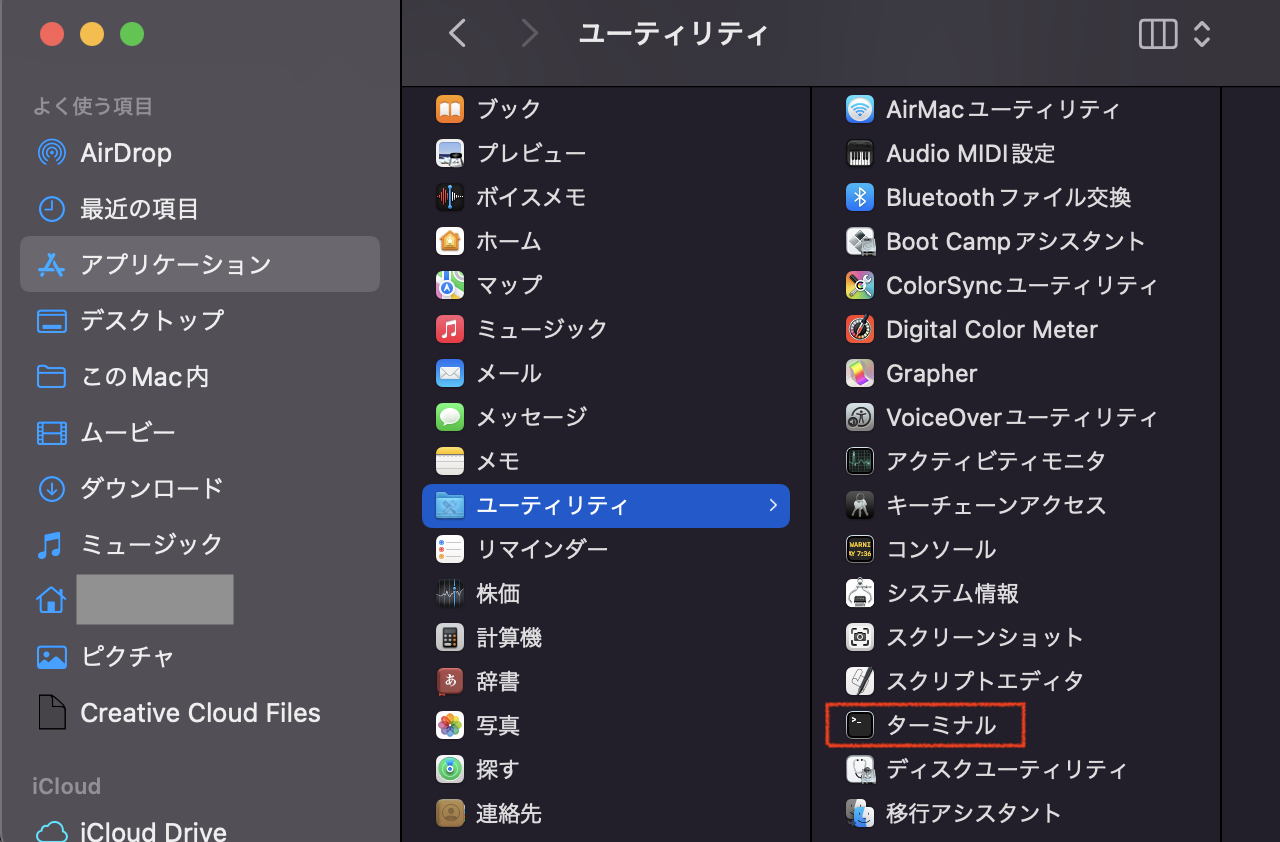The image size is (1280, 842).
Task: Click the Books app icon
Action: pos(450,109)
